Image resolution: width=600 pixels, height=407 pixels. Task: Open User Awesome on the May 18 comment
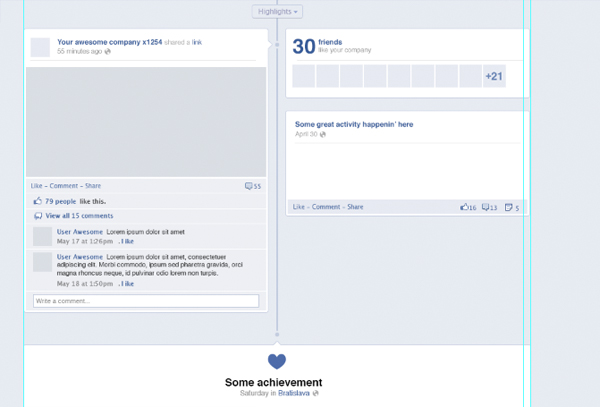pos(80,257)
